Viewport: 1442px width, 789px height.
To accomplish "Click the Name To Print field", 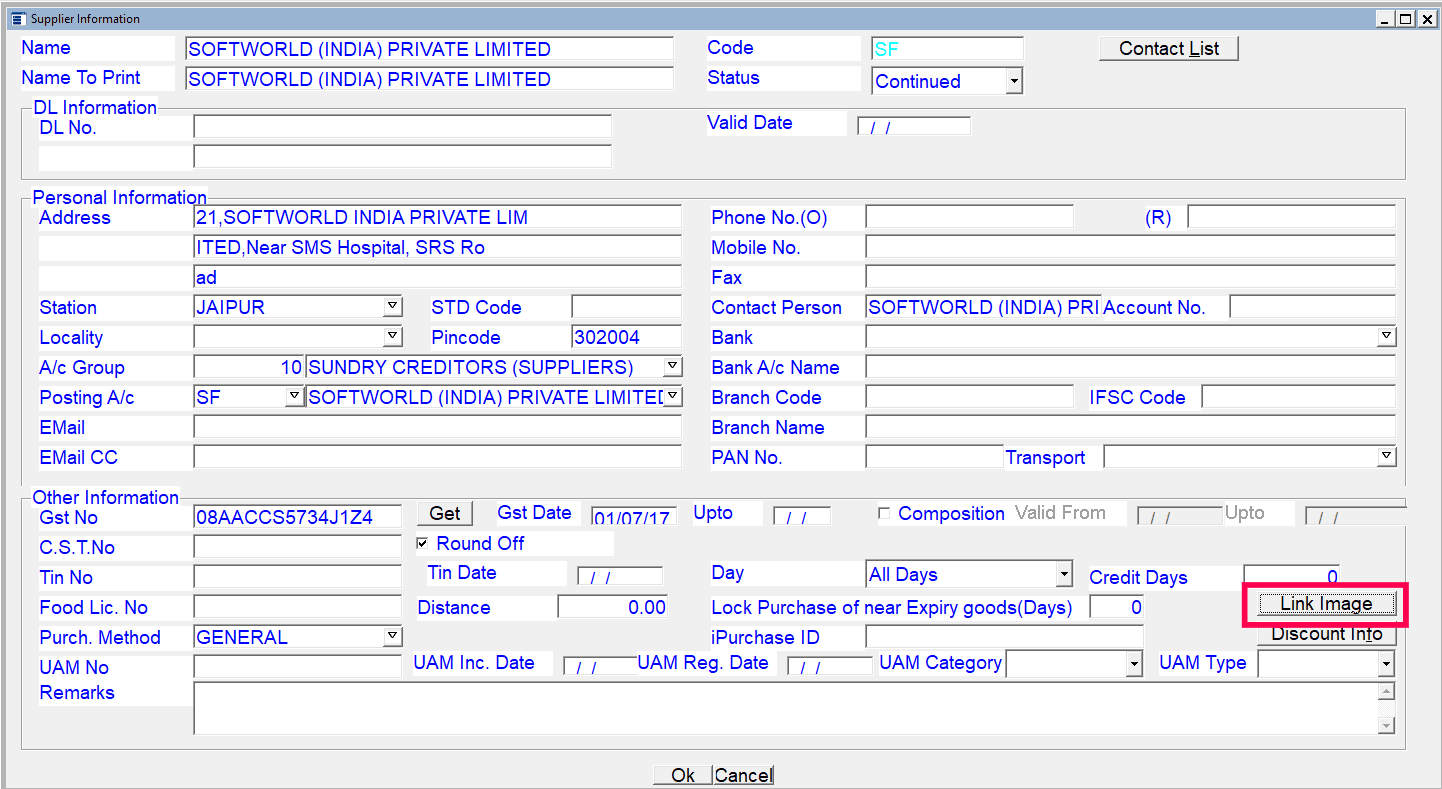I will click(429, 79).
